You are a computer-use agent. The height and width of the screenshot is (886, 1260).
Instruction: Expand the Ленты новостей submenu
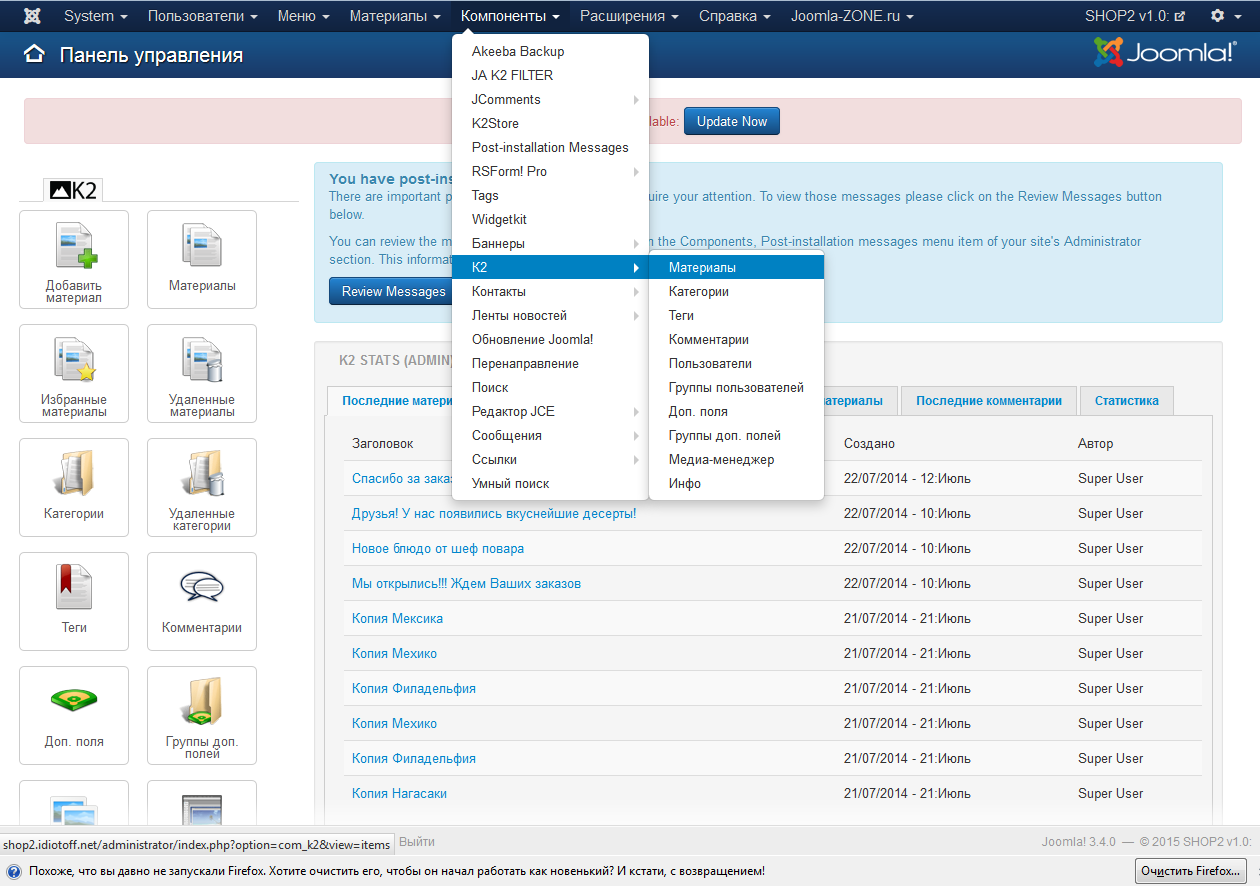pos(550,315)
